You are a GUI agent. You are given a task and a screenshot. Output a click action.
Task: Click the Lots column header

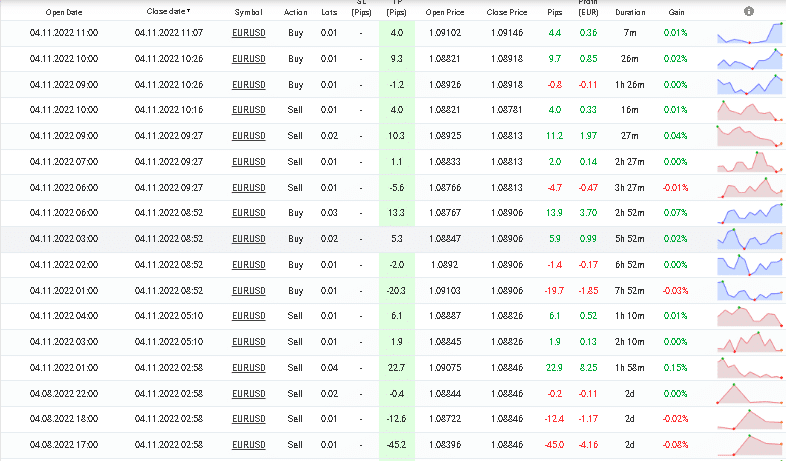coord(329,12)
